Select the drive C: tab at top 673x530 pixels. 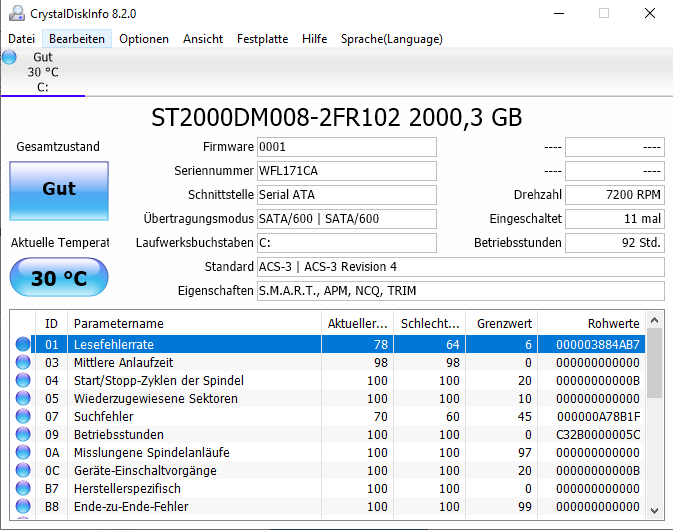click(x=43, y=72)
